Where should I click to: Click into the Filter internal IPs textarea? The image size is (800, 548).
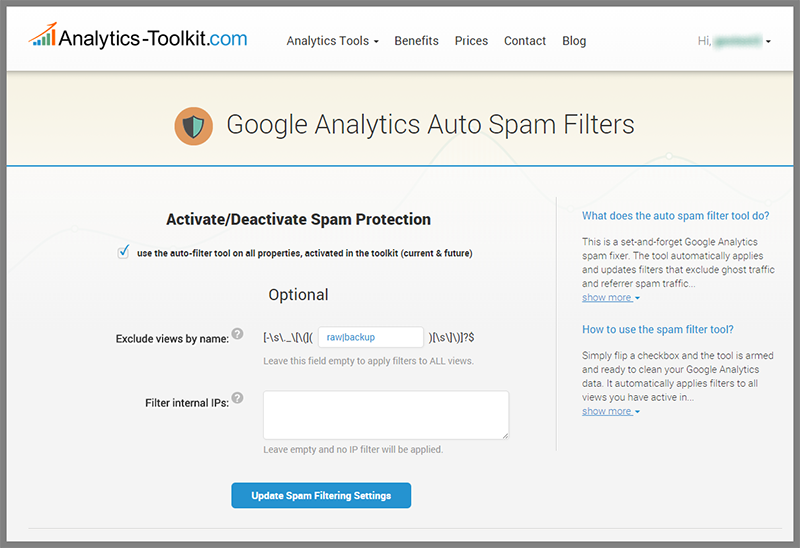(386, 415)
